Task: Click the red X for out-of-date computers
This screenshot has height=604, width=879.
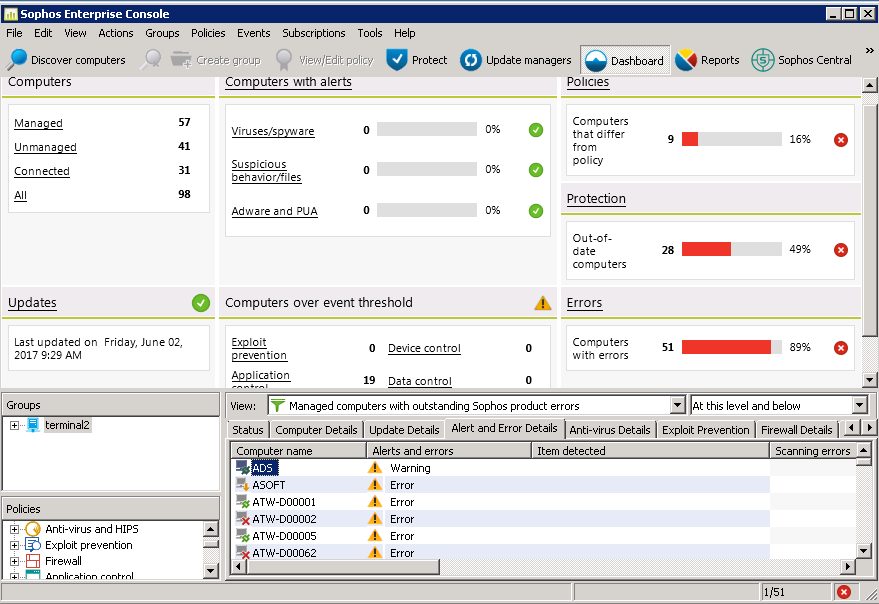Action: [x=840, y=250]
